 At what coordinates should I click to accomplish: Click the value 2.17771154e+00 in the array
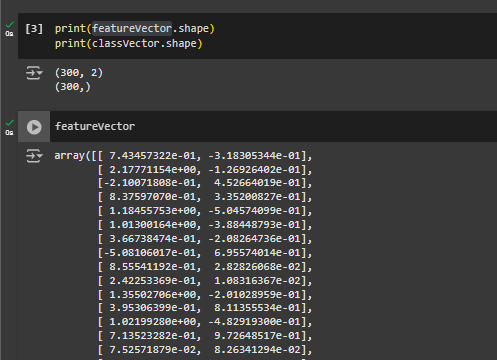pos(153,170)
